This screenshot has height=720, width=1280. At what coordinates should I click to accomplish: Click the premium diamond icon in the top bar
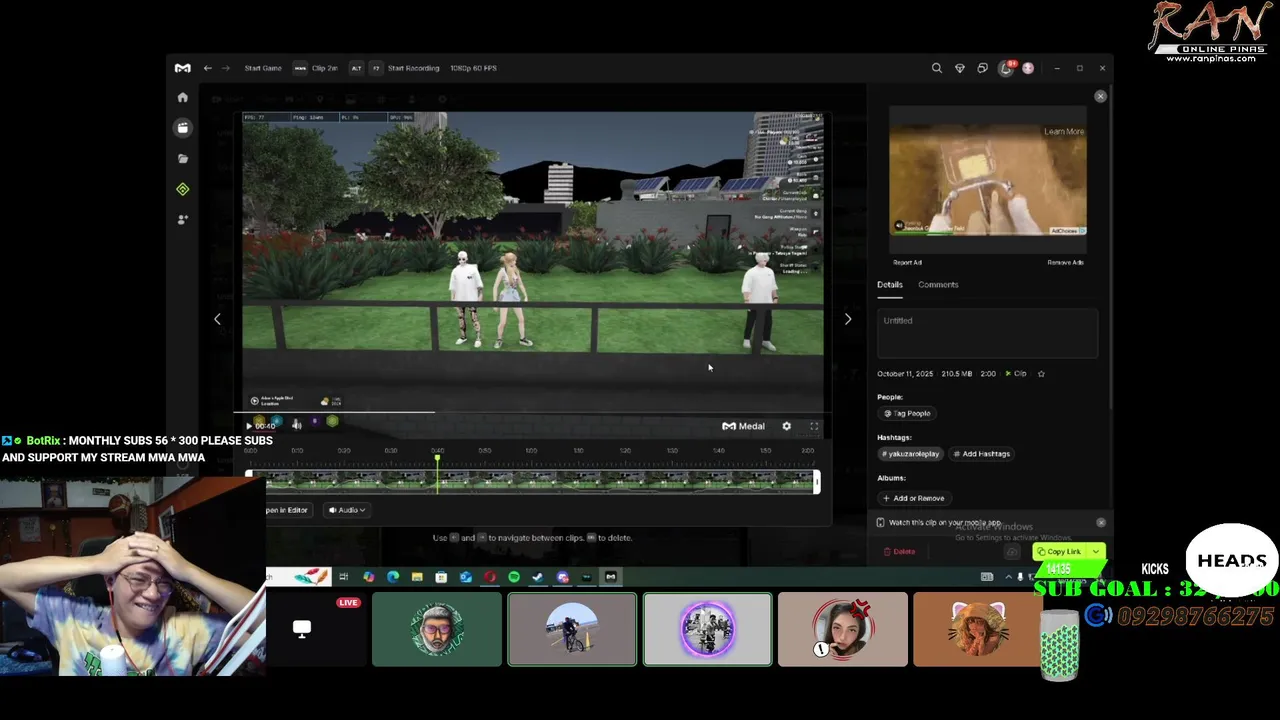[x=960, y=68]
